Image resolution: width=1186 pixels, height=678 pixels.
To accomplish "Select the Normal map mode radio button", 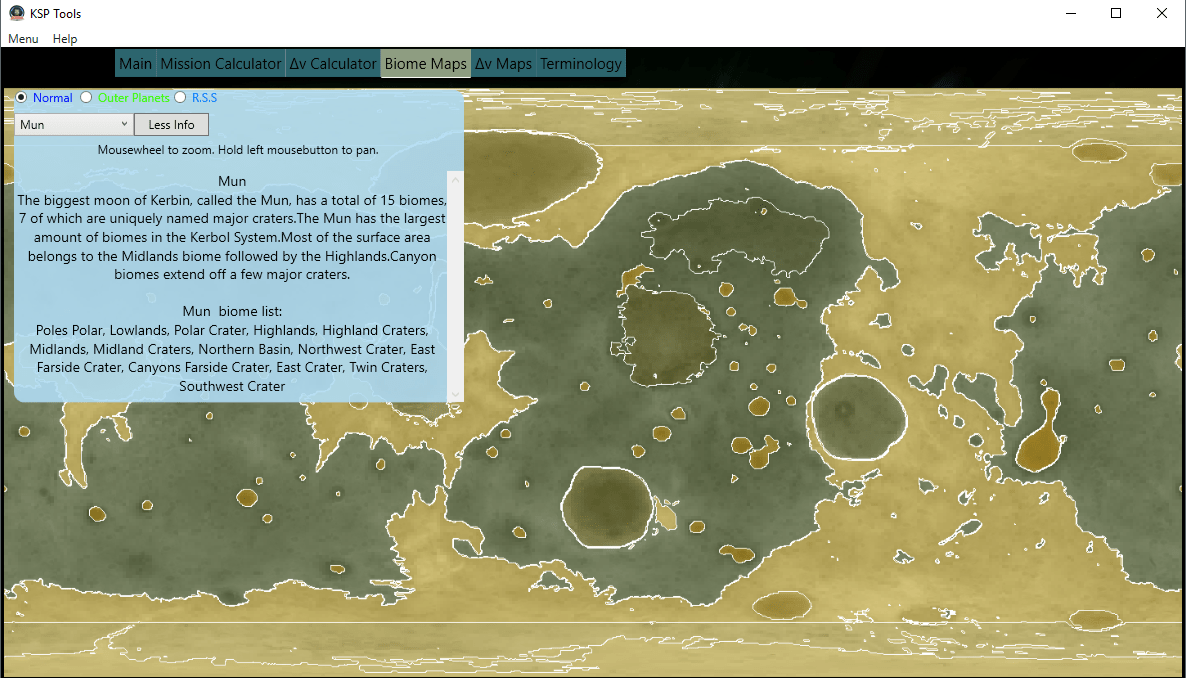I will click(x=20, y=97).
